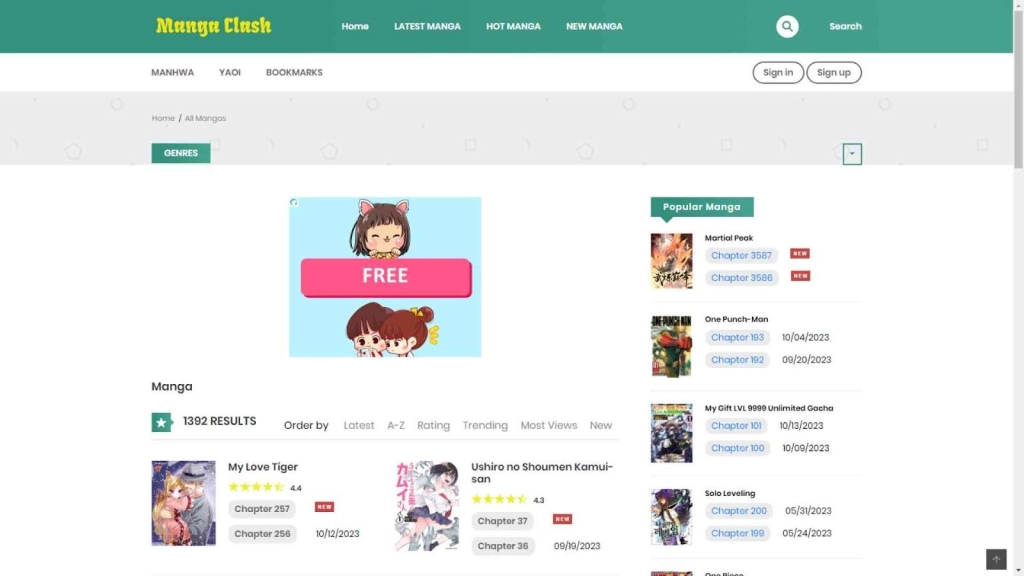
Task: Open Chapter 100 of My Gift LVL 9999
Action: (737, 448)
